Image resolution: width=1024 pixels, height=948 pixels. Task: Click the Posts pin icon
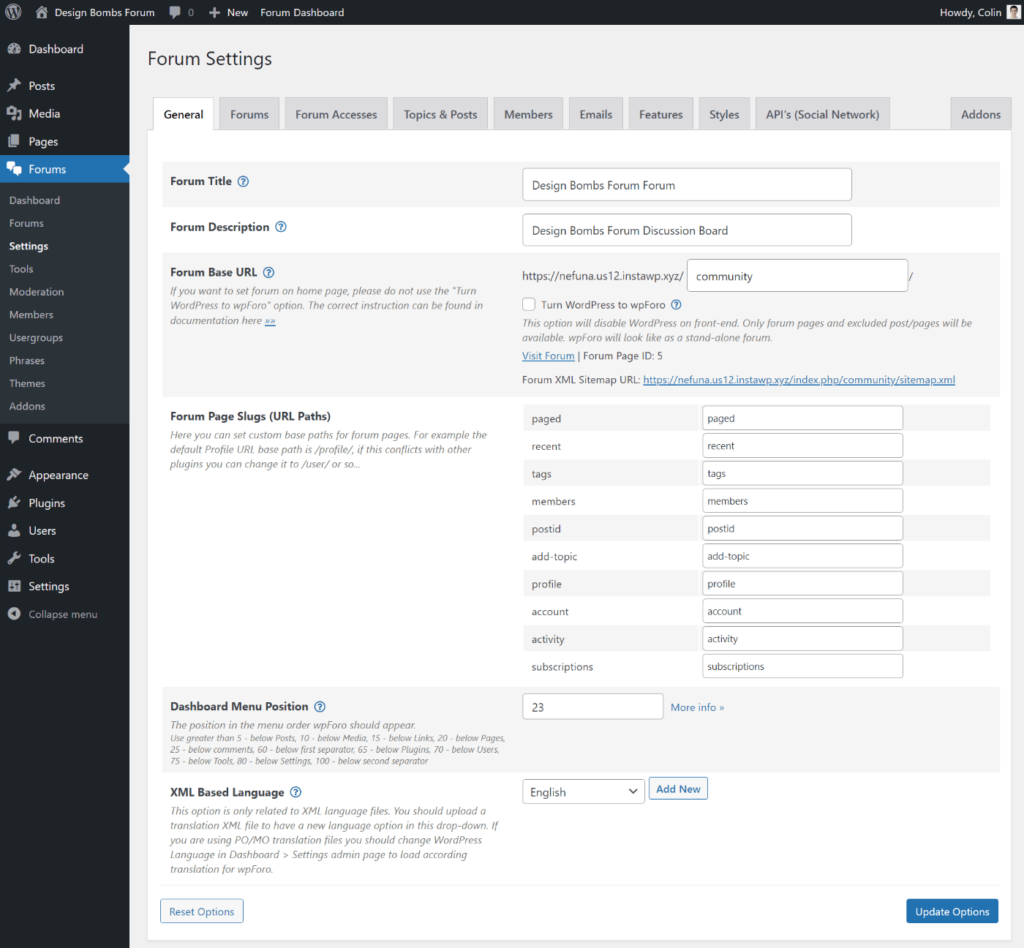(x=14, y=86)
